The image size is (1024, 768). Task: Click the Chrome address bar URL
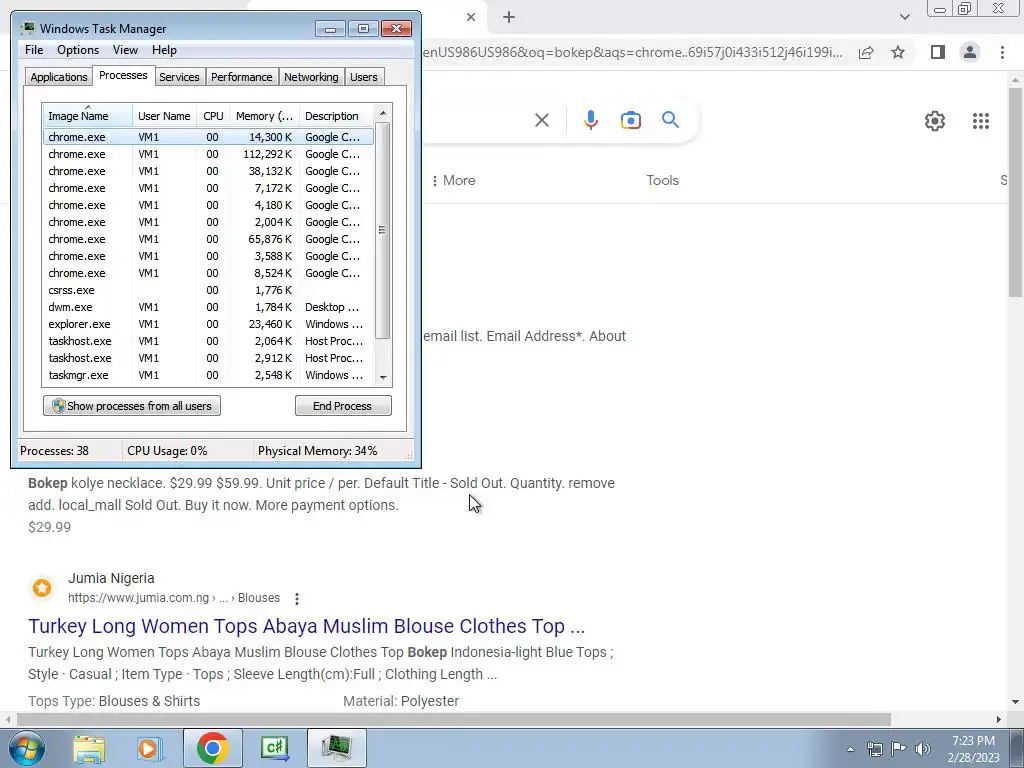click(632, 52)
